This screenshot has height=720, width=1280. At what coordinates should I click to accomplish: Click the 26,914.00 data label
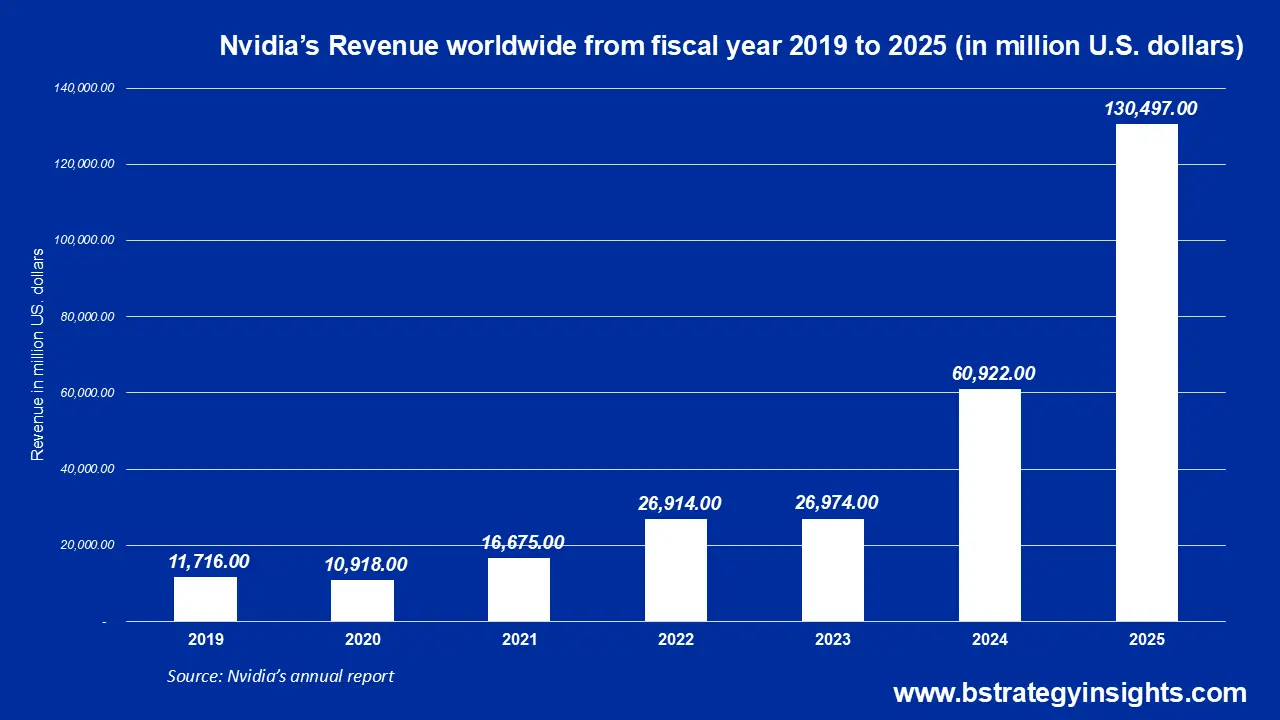tap(678, 503)
